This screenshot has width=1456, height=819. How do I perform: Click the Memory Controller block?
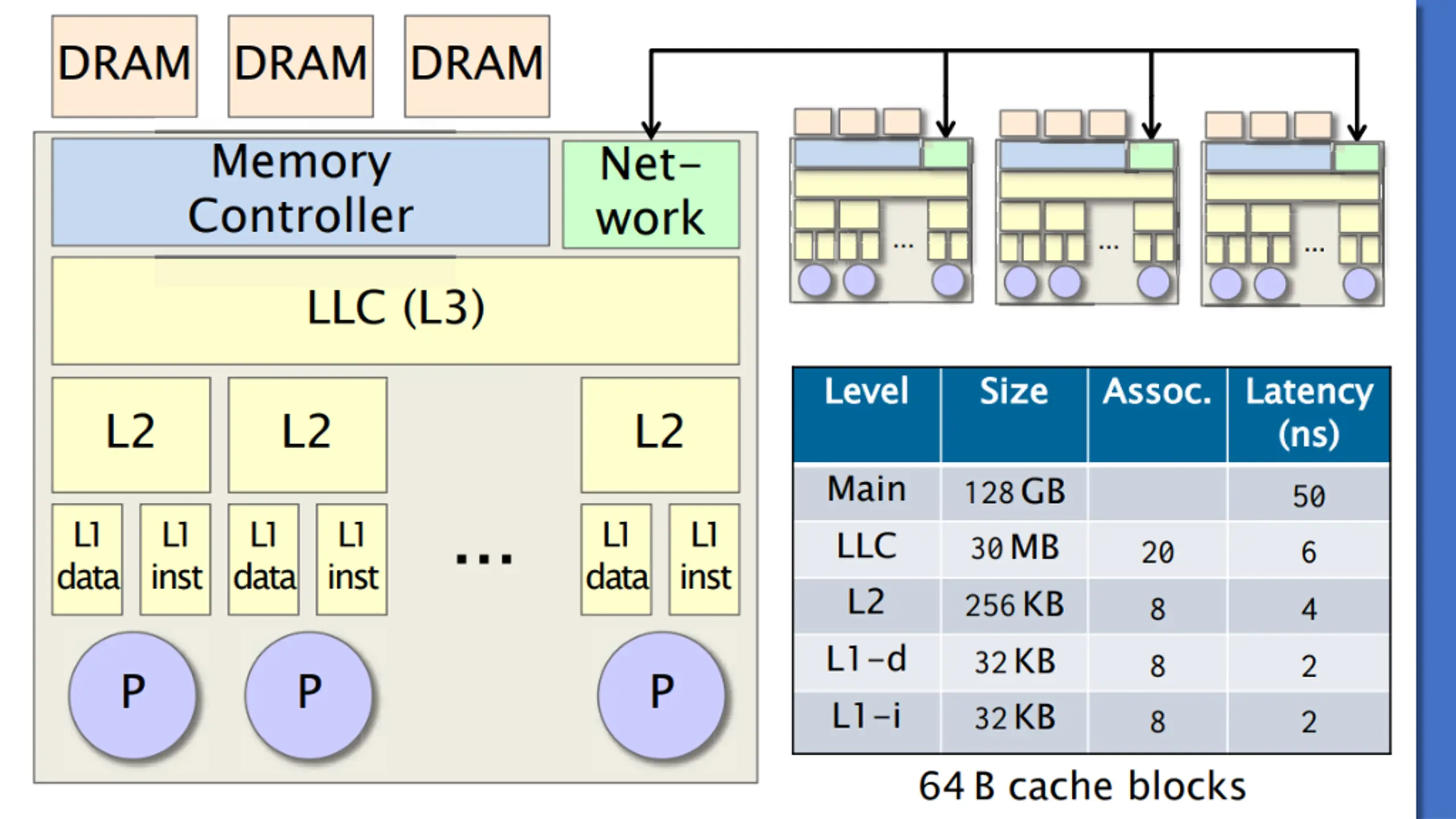pyautogui.click(x=301, y=193)
